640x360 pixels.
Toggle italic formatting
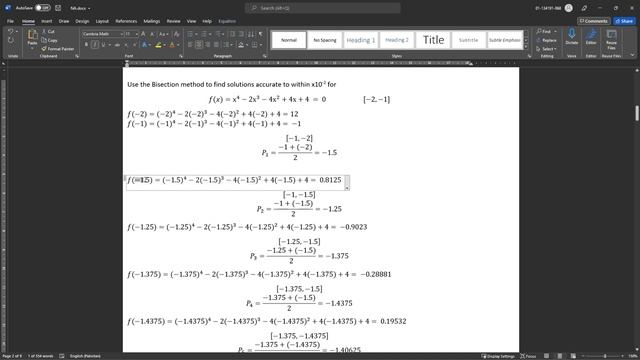[95, 45]
